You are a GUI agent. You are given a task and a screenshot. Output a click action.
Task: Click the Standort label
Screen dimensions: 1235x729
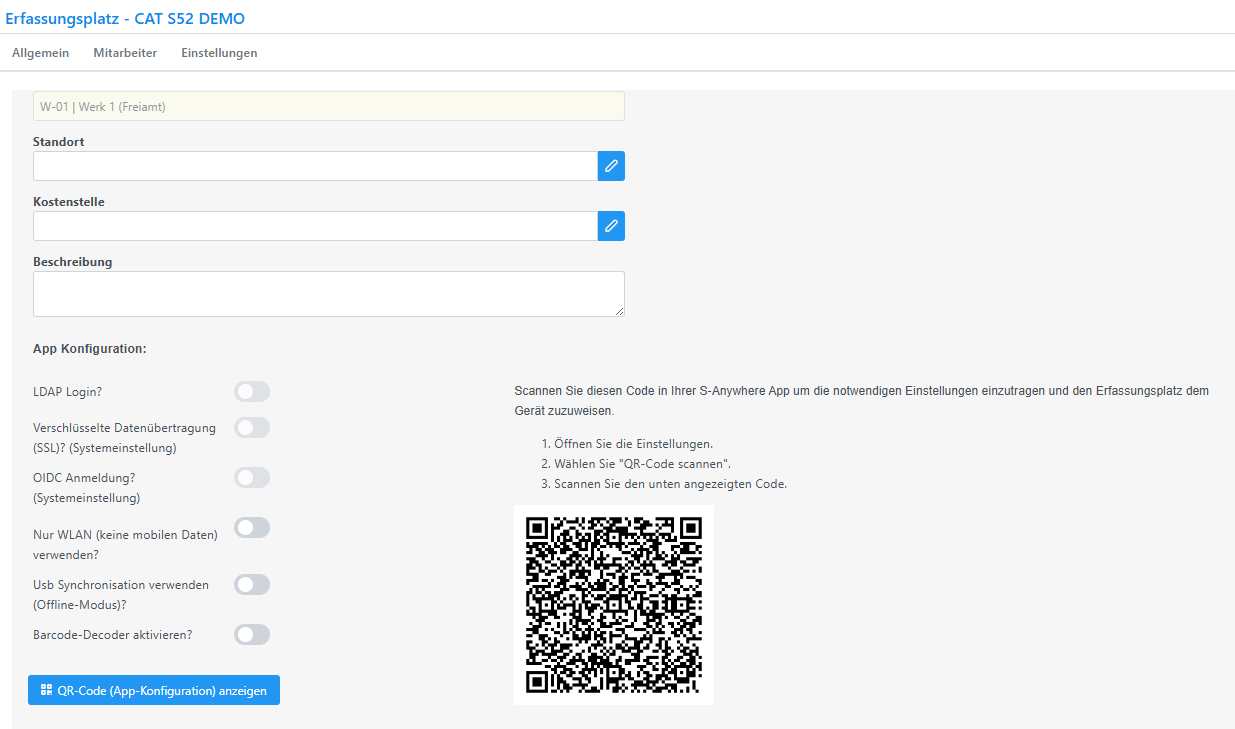click(x=59, y=142)
